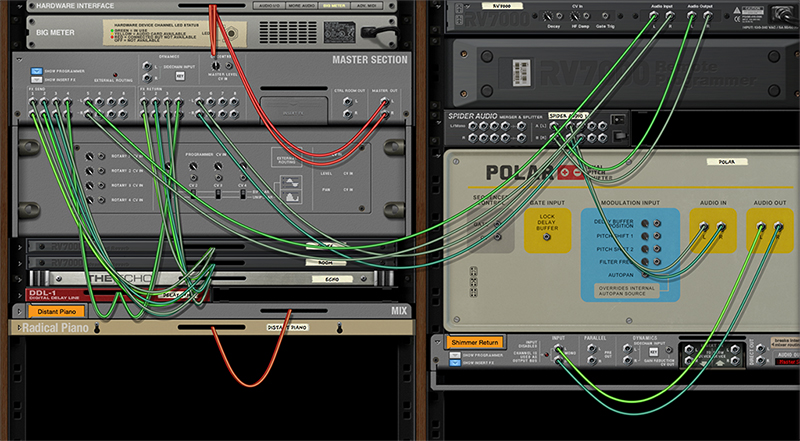The width and height of the screenshot is (800, 441).
Task: Click the Polar Filter Freq CV jack
Action: [x=657, y=262]
